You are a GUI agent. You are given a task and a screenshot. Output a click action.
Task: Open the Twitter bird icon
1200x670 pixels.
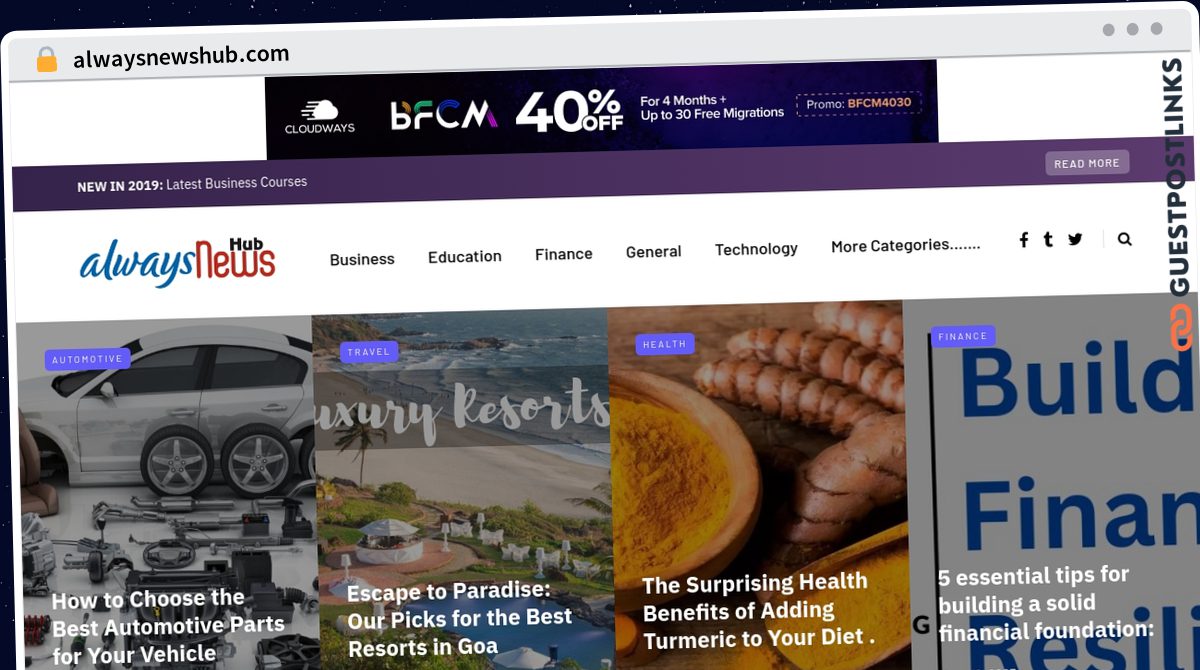(1075, 239)
